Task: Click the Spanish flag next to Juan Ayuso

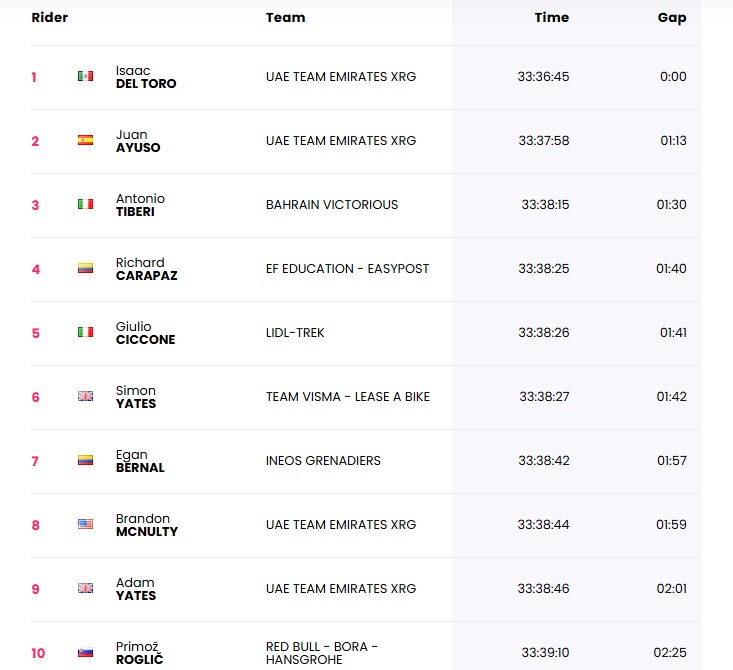Action: [86, 140]
